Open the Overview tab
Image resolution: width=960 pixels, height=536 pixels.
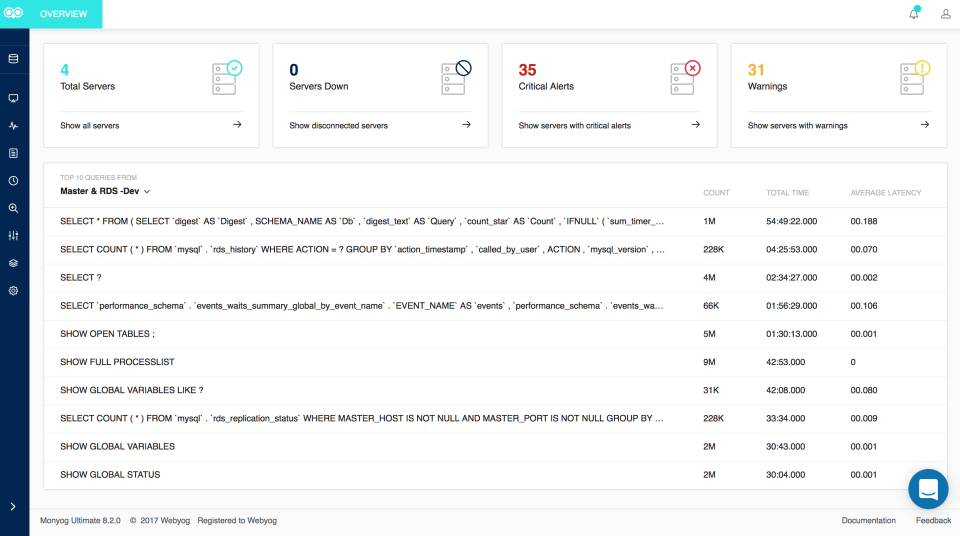63,13
